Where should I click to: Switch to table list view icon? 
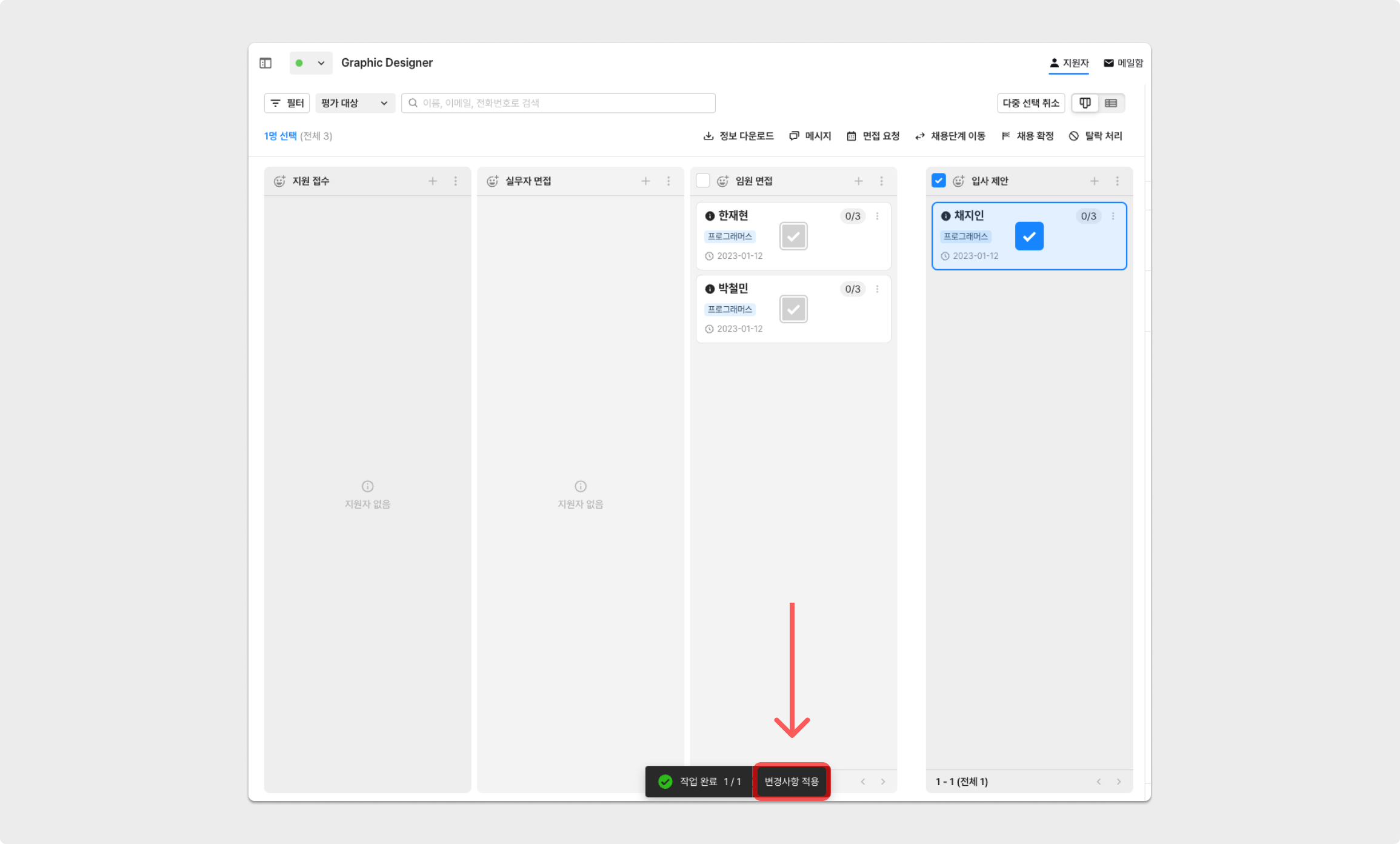(1111, 103)
